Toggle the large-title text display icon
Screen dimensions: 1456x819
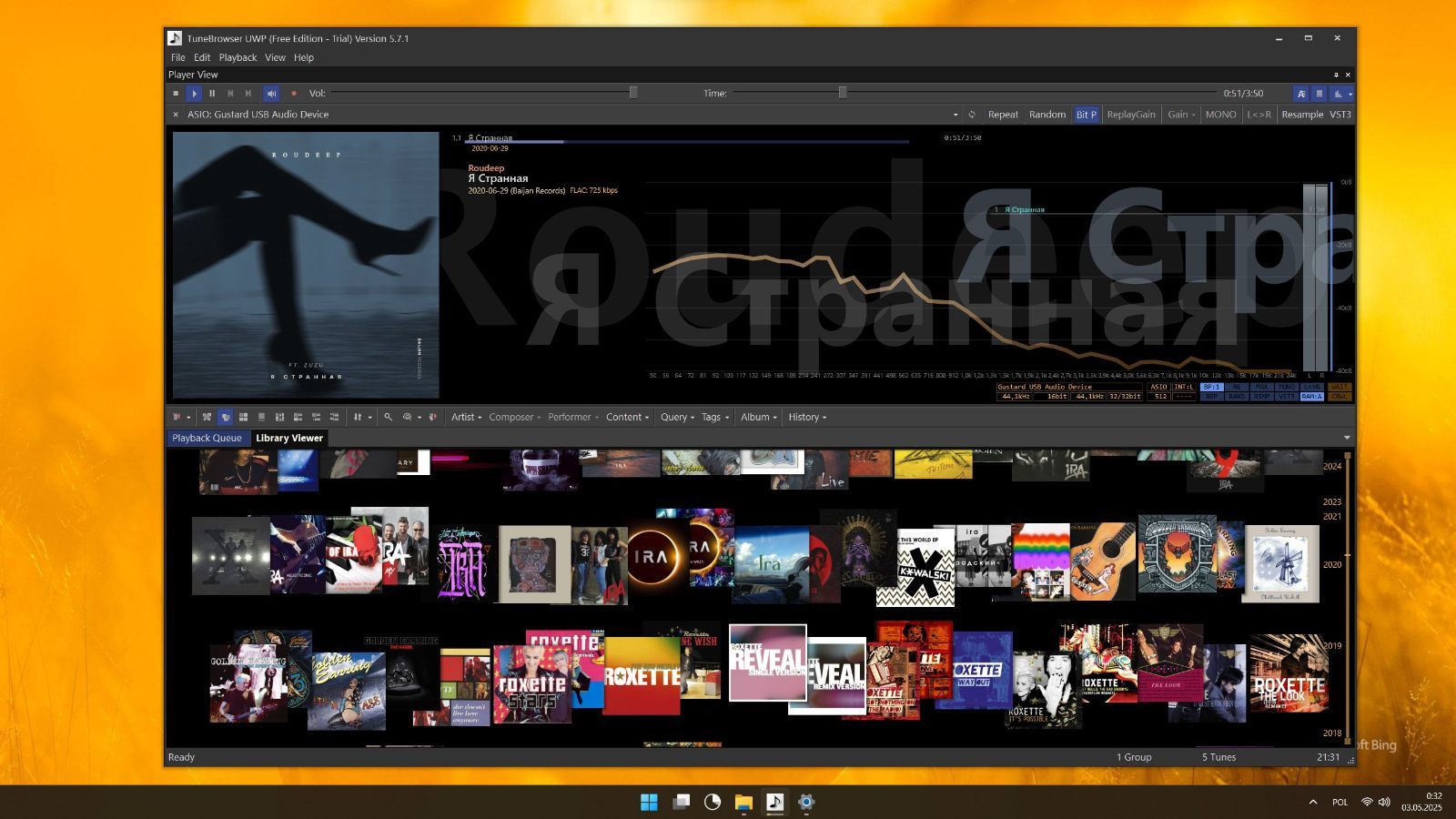point(1301,93)
